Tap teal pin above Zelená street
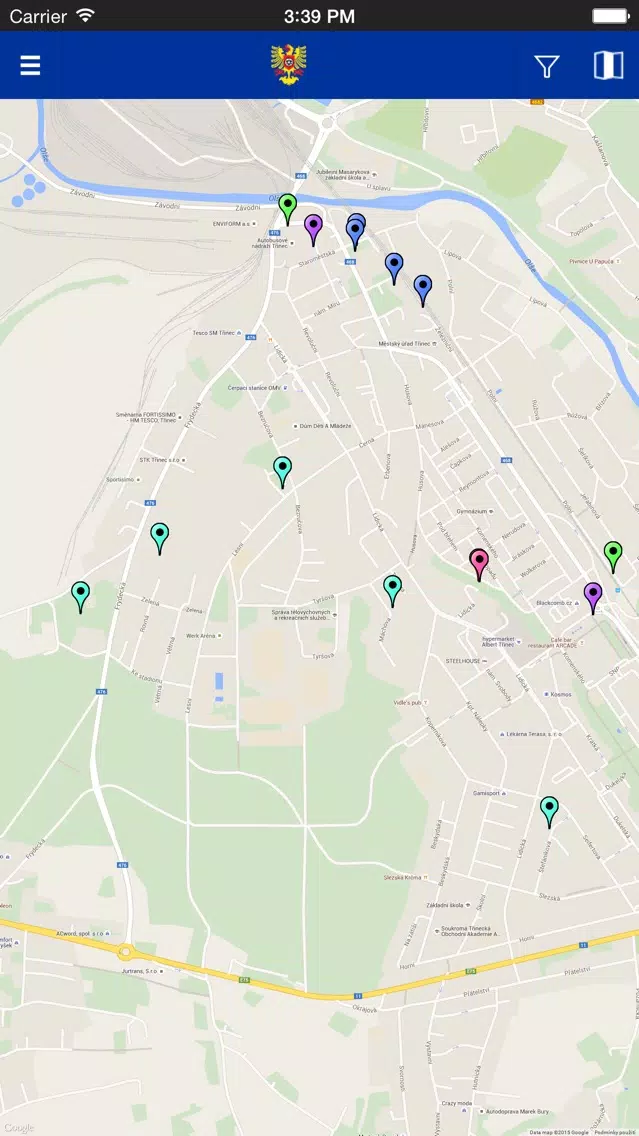639x1136 pixels. (159, 539)
